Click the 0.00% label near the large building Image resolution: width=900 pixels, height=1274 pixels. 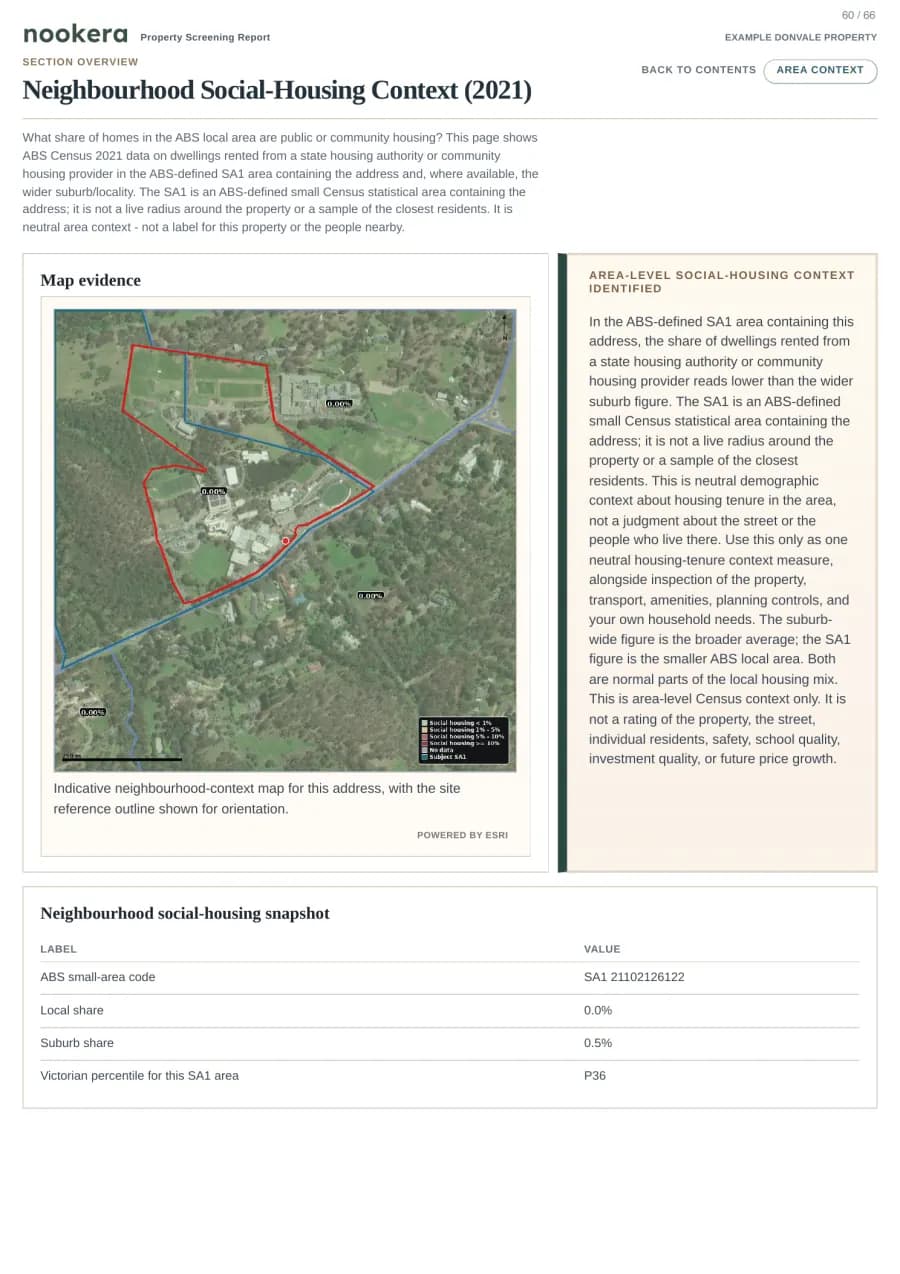339,403
